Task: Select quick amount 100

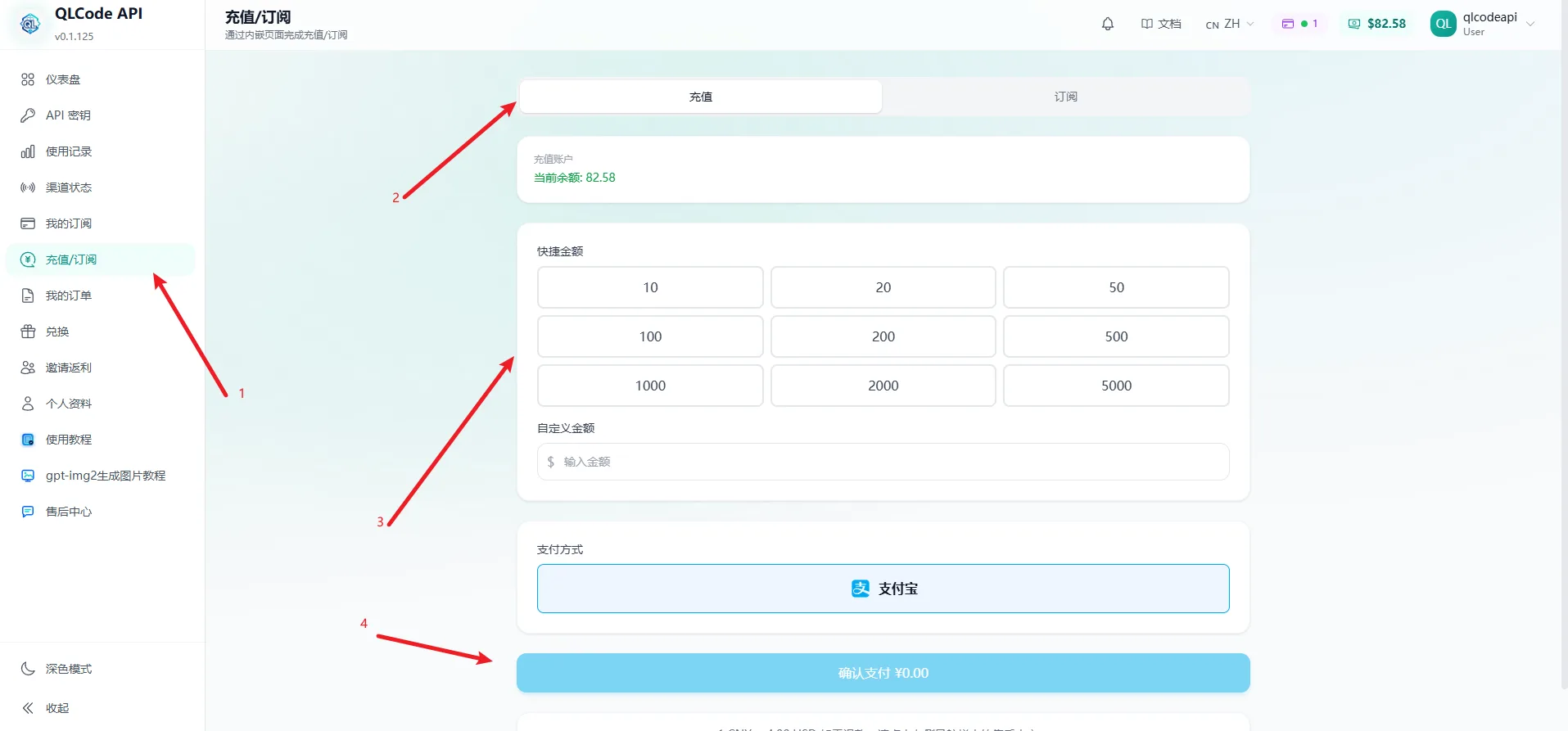Action: click(650, 336)
